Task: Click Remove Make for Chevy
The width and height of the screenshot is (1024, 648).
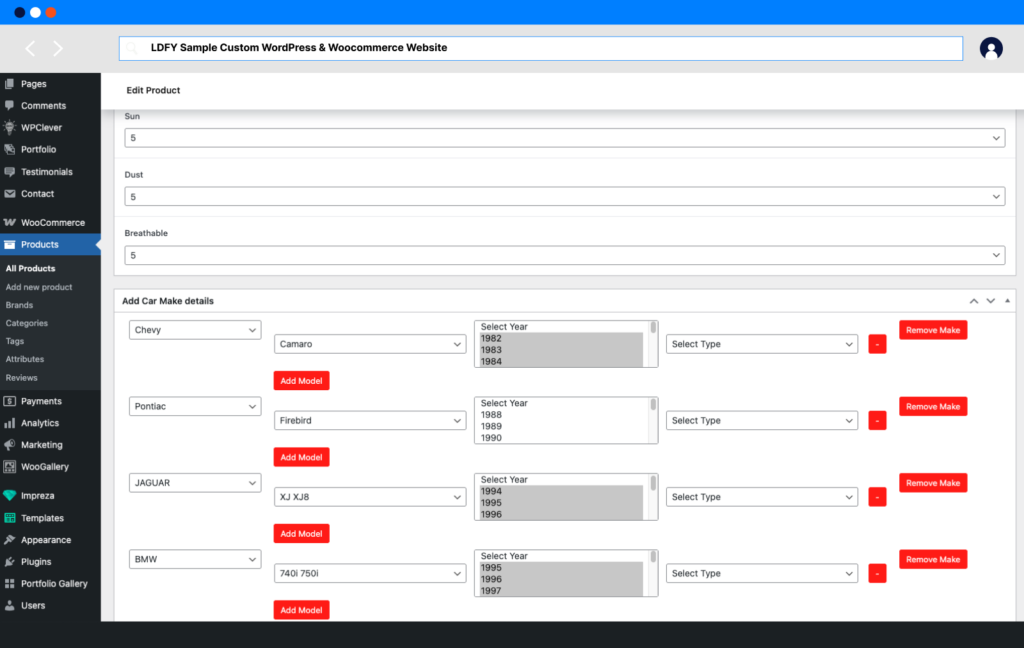Action: [933, 330]
